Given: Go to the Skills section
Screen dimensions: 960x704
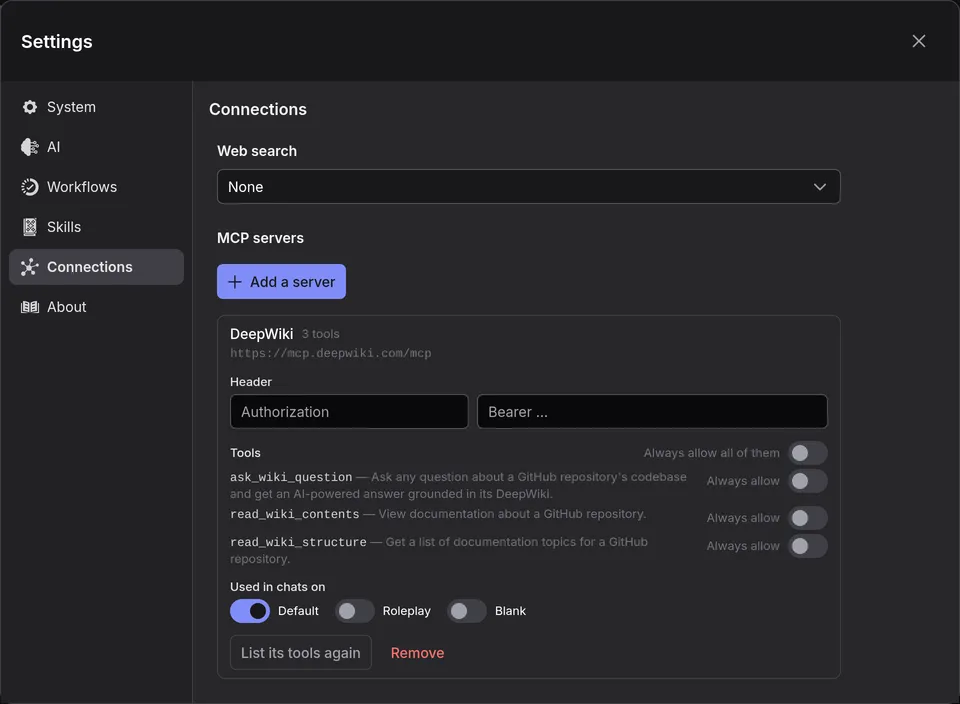Looking at the screenshot, I should [96, 227].
